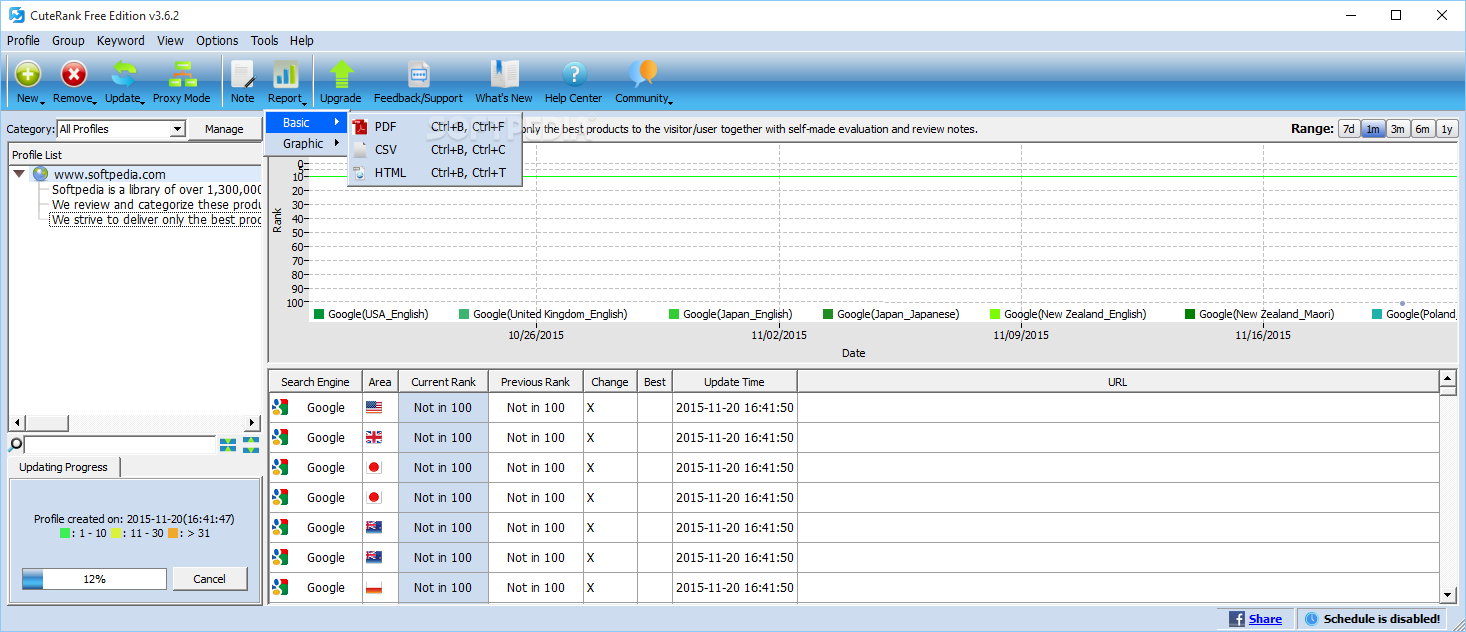
Task: Click the United Kingdom flag in Area column
Action: 374,438
